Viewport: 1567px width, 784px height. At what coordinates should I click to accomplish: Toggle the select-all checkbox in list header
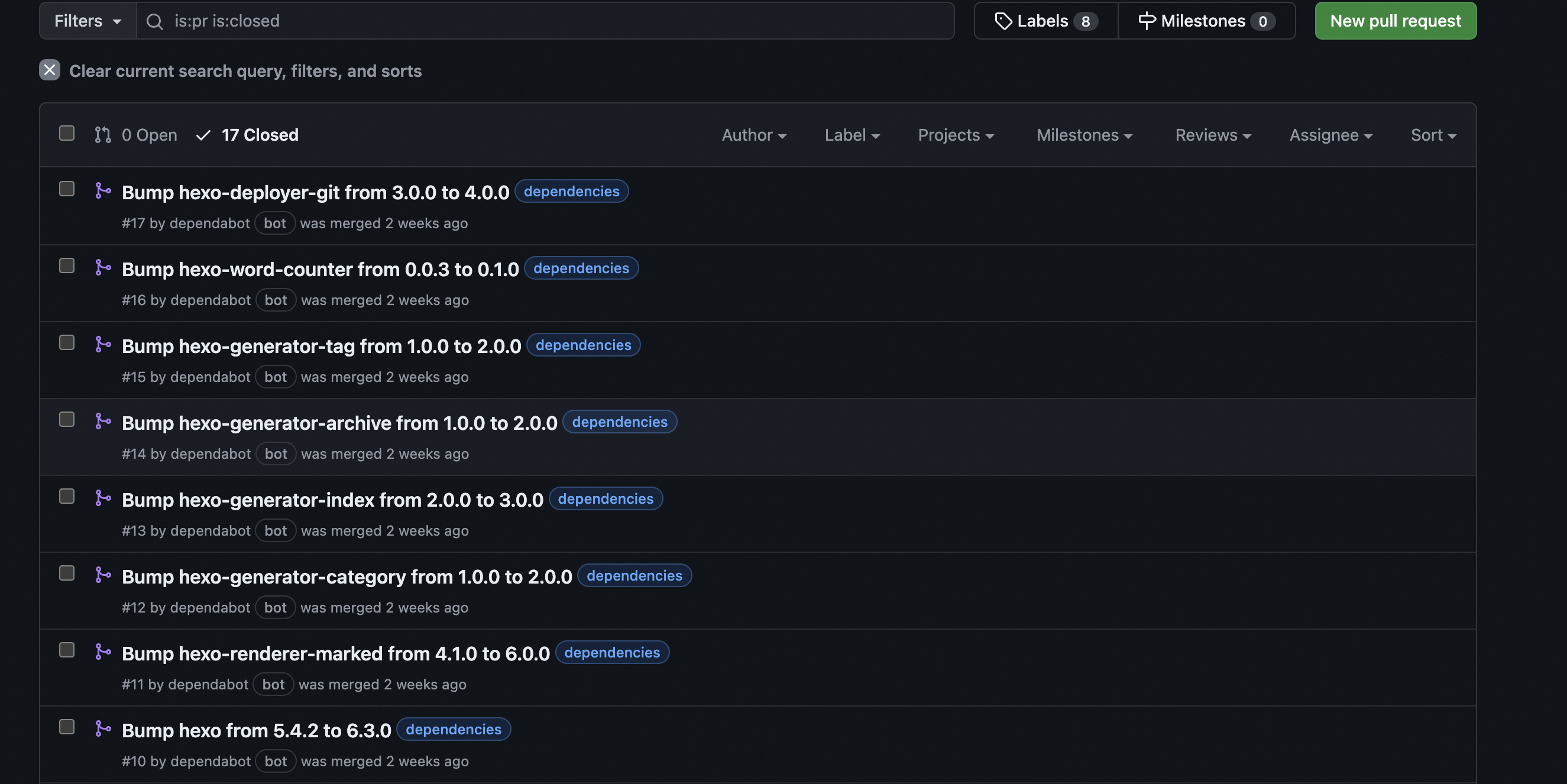pyautogui.click(x=67, y=133)
